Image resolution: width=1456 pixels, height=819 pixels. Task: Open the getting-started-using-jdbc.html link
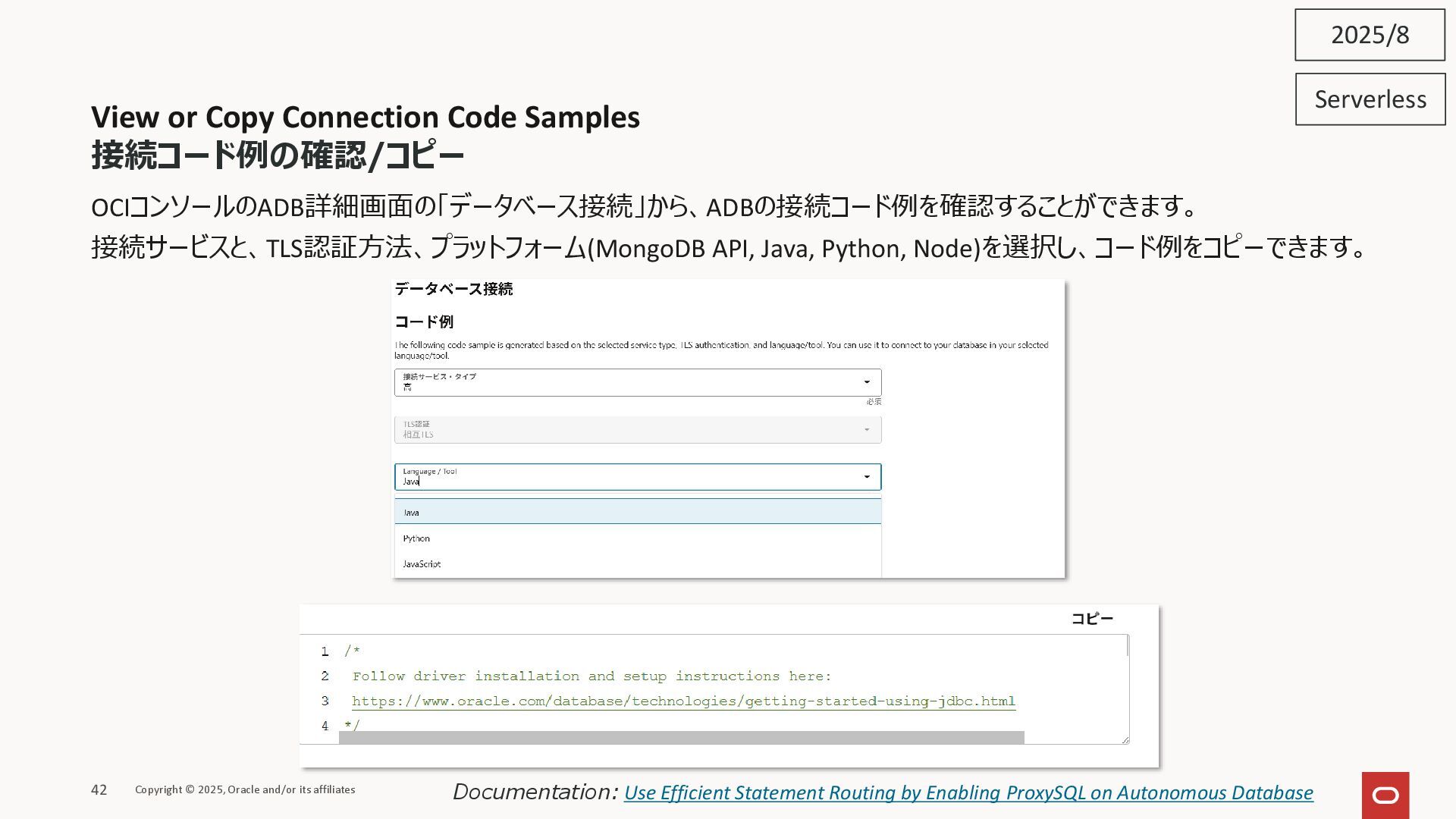tap(683, 701)
